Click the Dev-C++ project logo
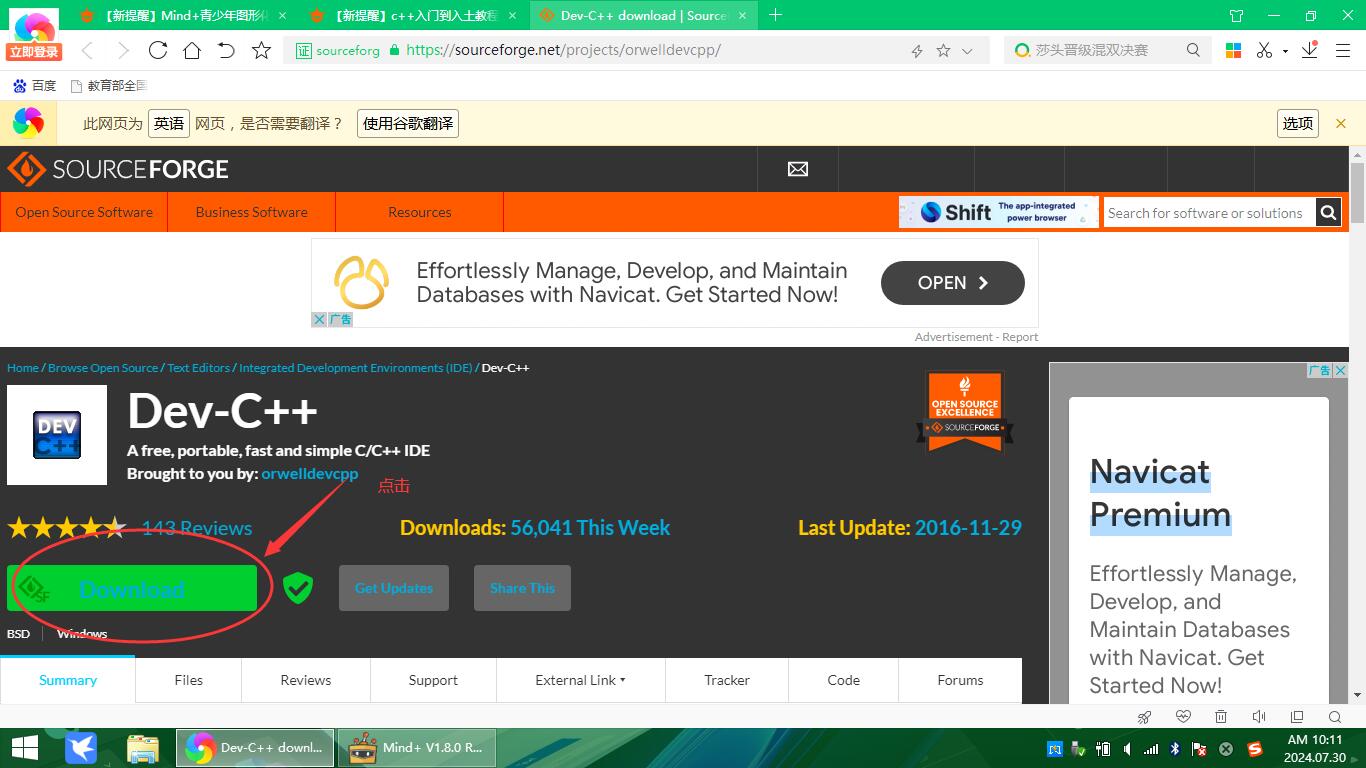This screenshot has width=1366, height=768. (57, 435)
